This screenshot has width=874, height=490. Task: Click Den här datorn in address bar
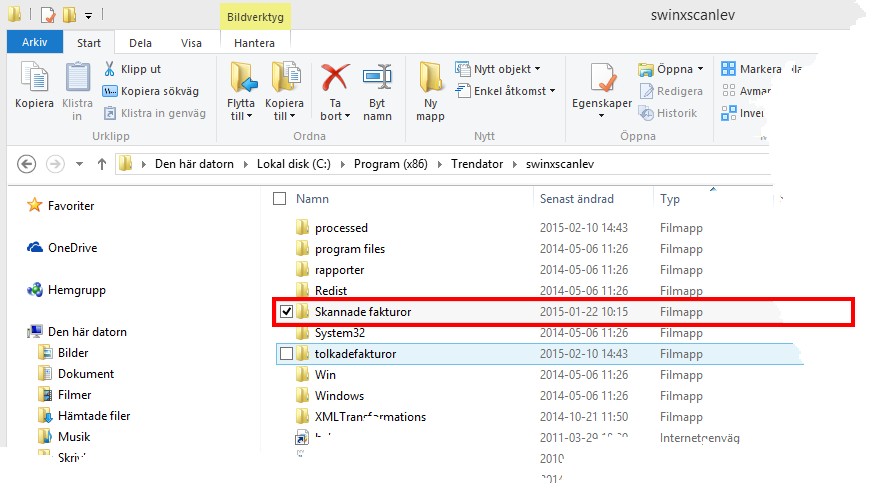coord(194,164)
